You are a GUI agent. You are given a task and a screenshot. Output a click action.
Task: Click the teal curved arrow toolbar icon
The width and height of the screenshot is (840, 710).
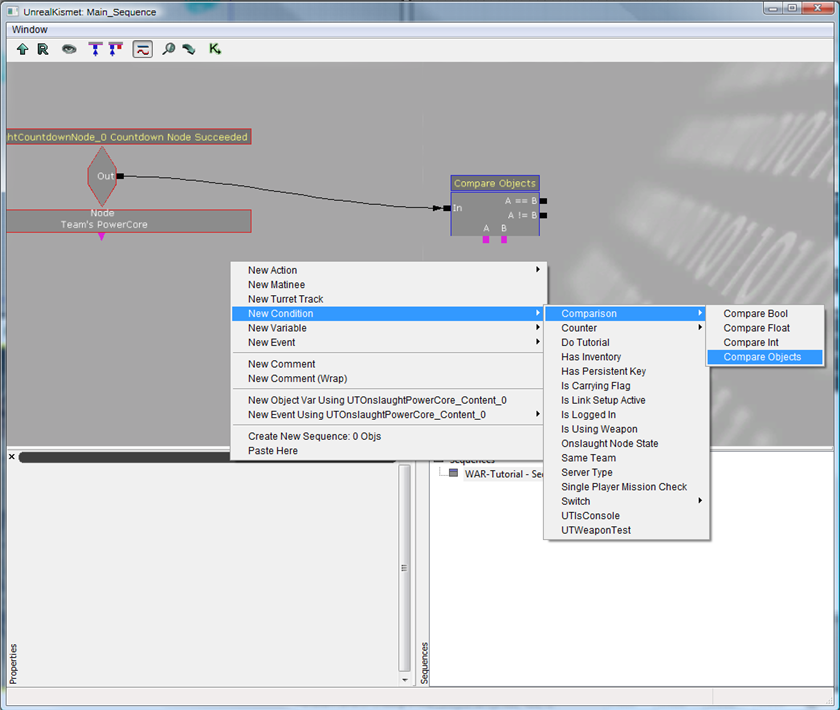[x=189, y=49]
